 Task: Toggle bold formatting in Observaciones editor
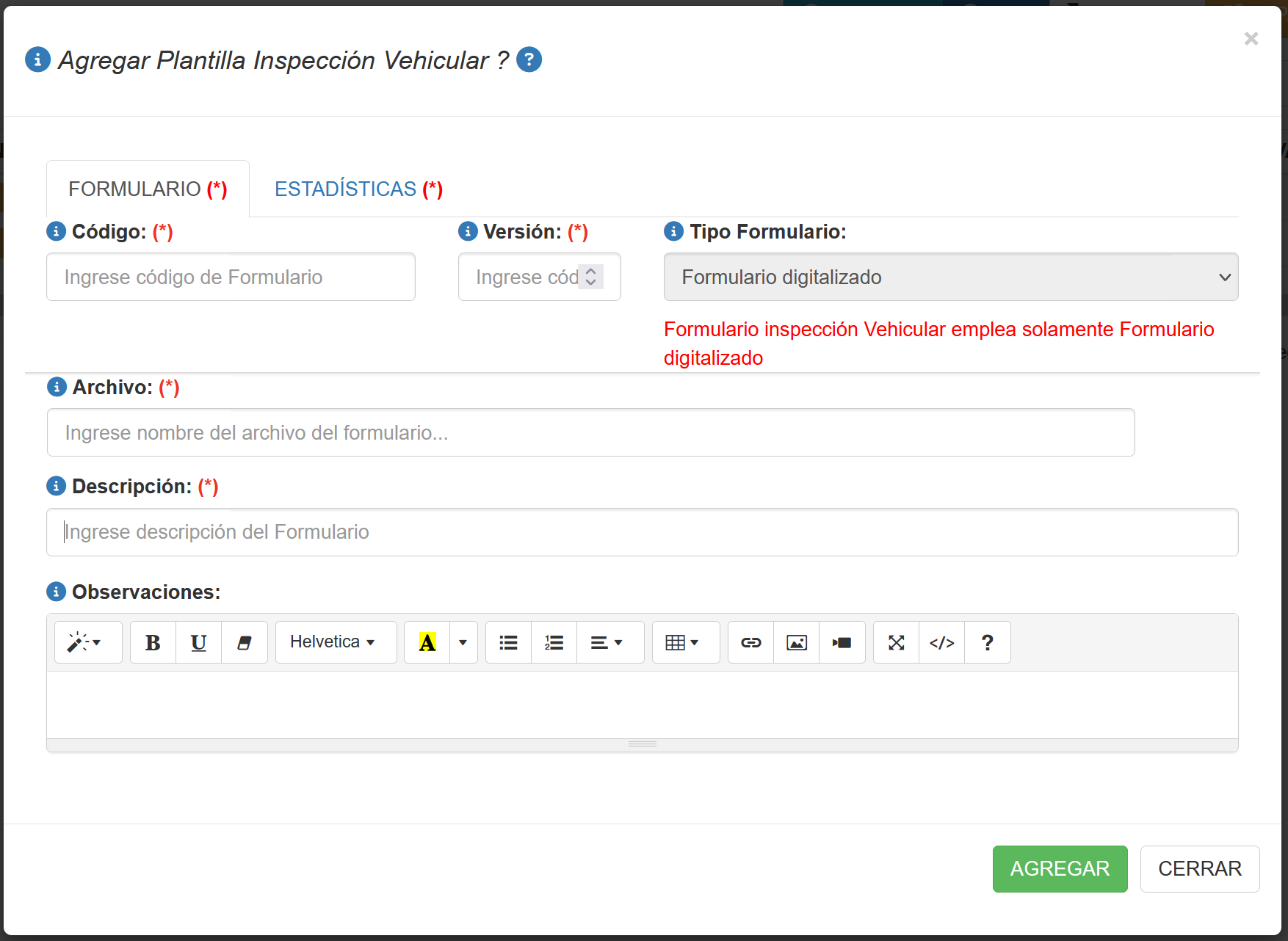point(153,643)
